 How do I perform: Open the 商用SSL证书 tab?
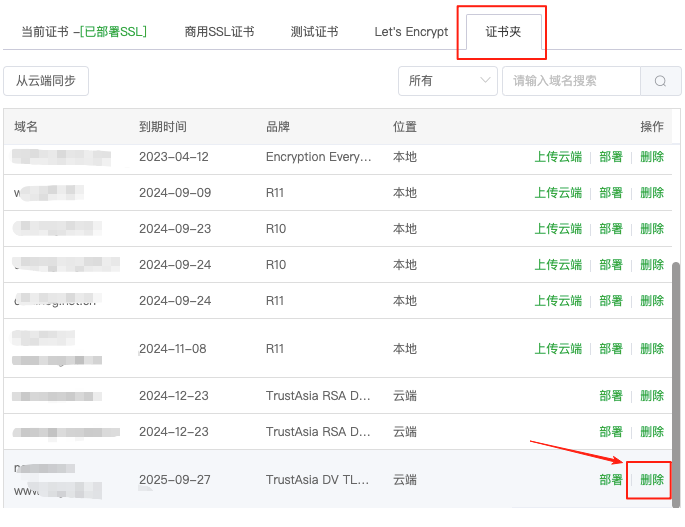tap(219, 32)
